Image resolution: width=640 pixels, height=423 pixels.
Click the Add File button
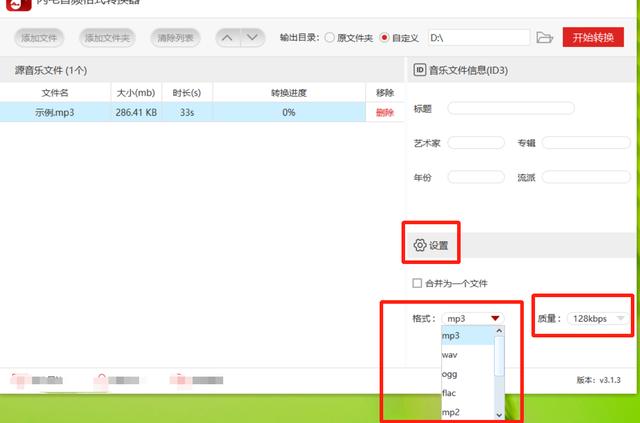coord(39,38)
